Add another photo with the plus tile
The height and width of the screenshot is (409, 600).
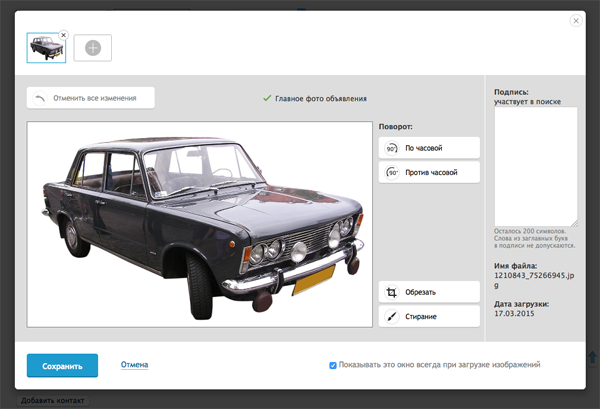pyautogui.click(x=93, y=48)
